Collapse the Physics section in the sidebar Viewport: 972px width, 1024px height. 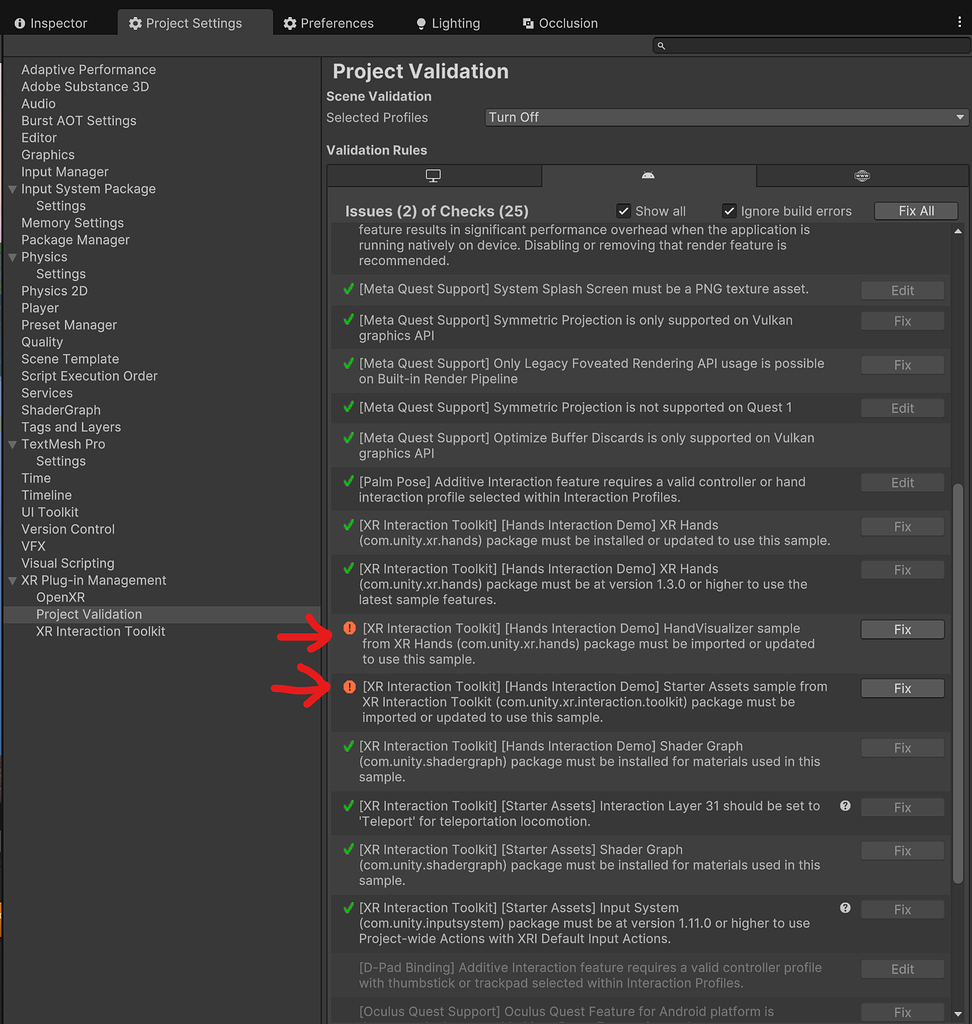[x=11, y=257]
